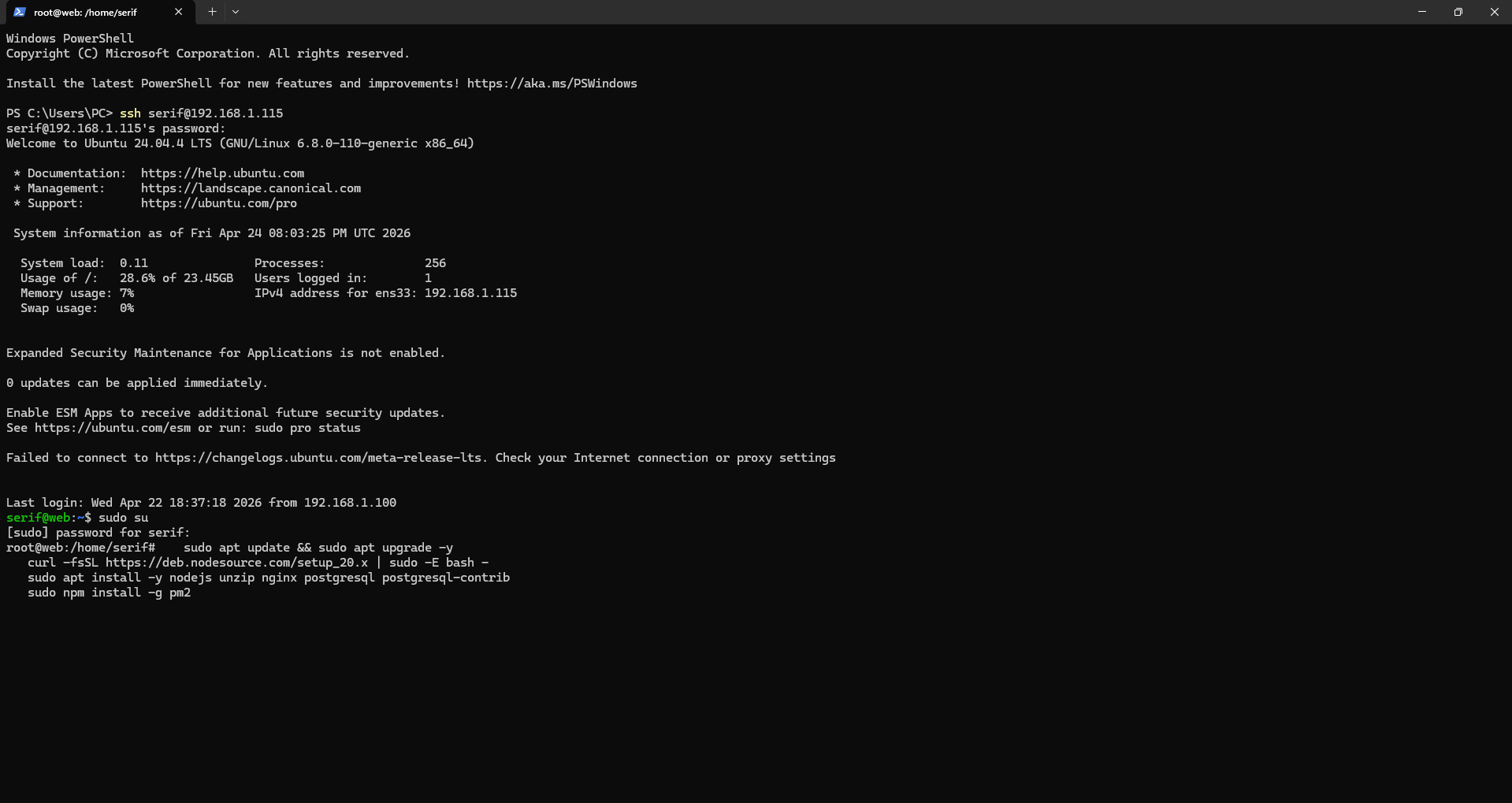Click the 'sudo pro status' text
This screenshot has height=803, width=1512.
[x=307, y=428]
